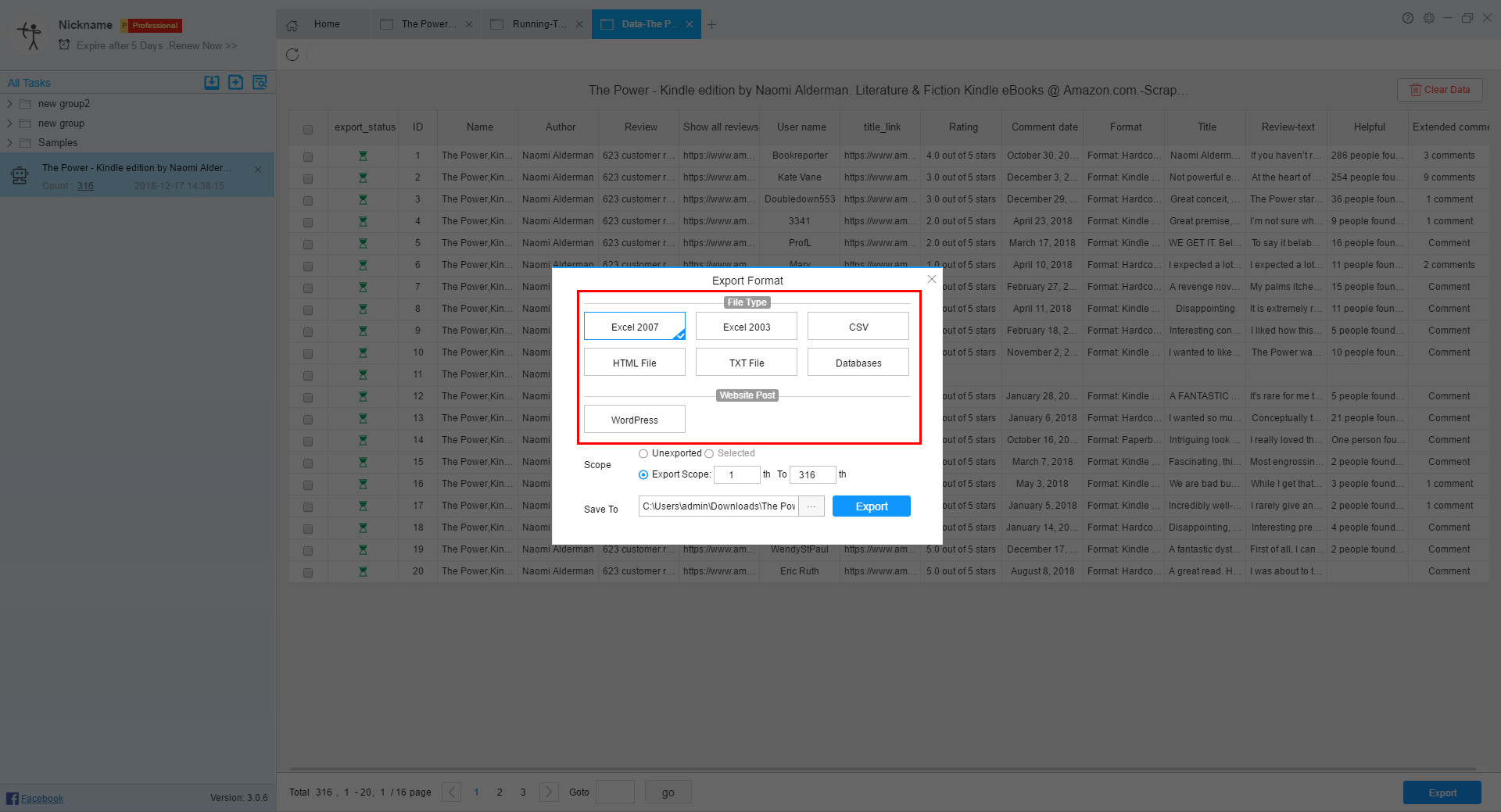Expand the new group2 folder

9,103
